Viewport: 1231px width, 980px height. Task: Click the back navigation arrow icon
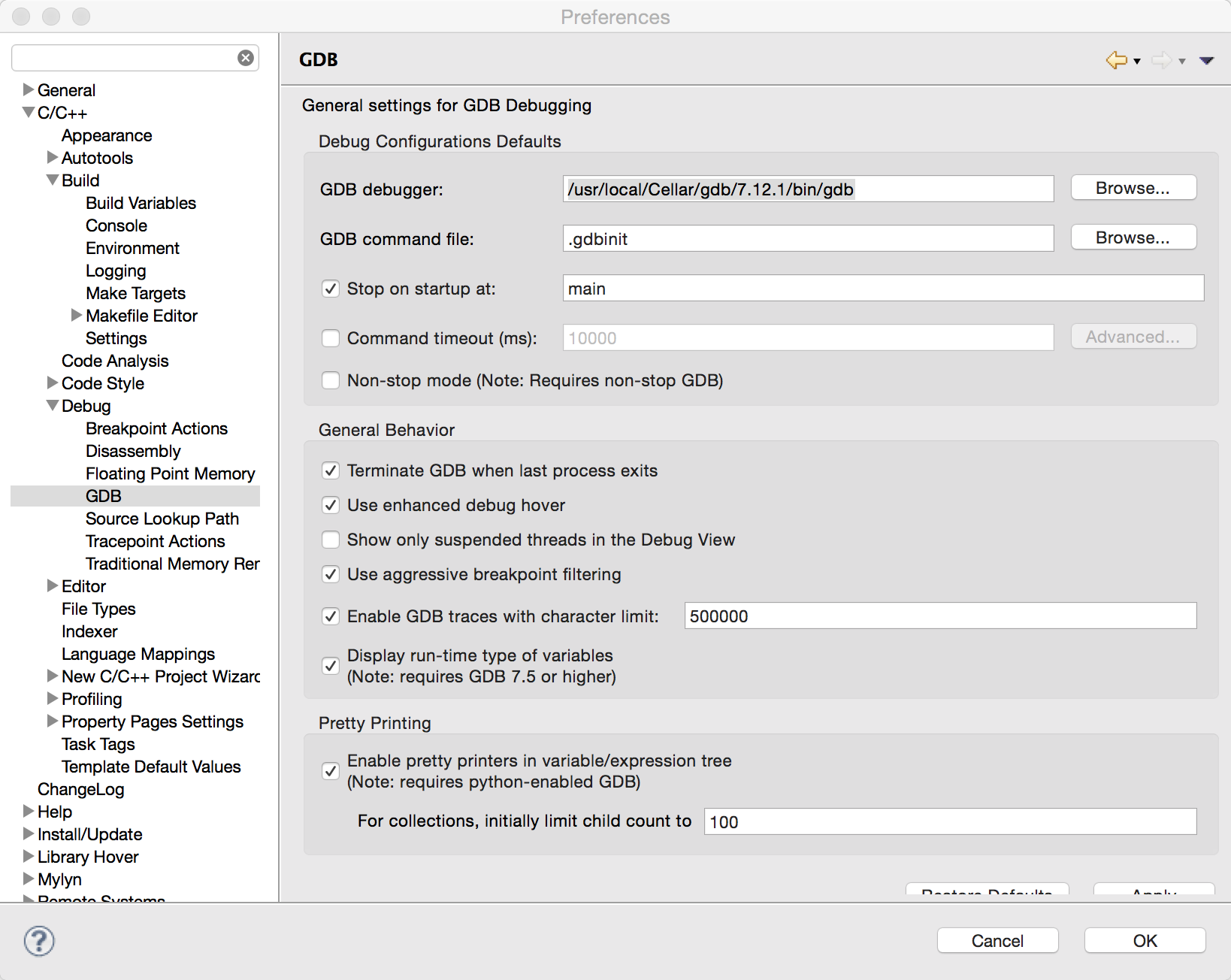click(x=1116, y=60)
